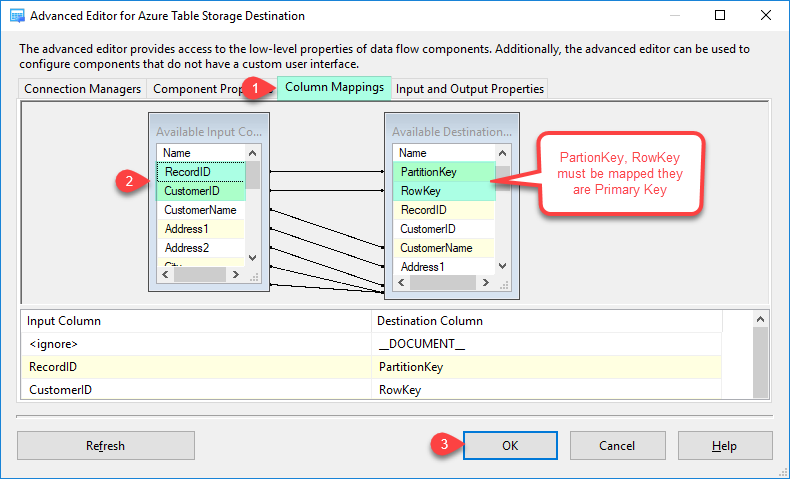Open the Input and Output Properties tab
This screenshot has width=790, height=479.
point(470,89)
